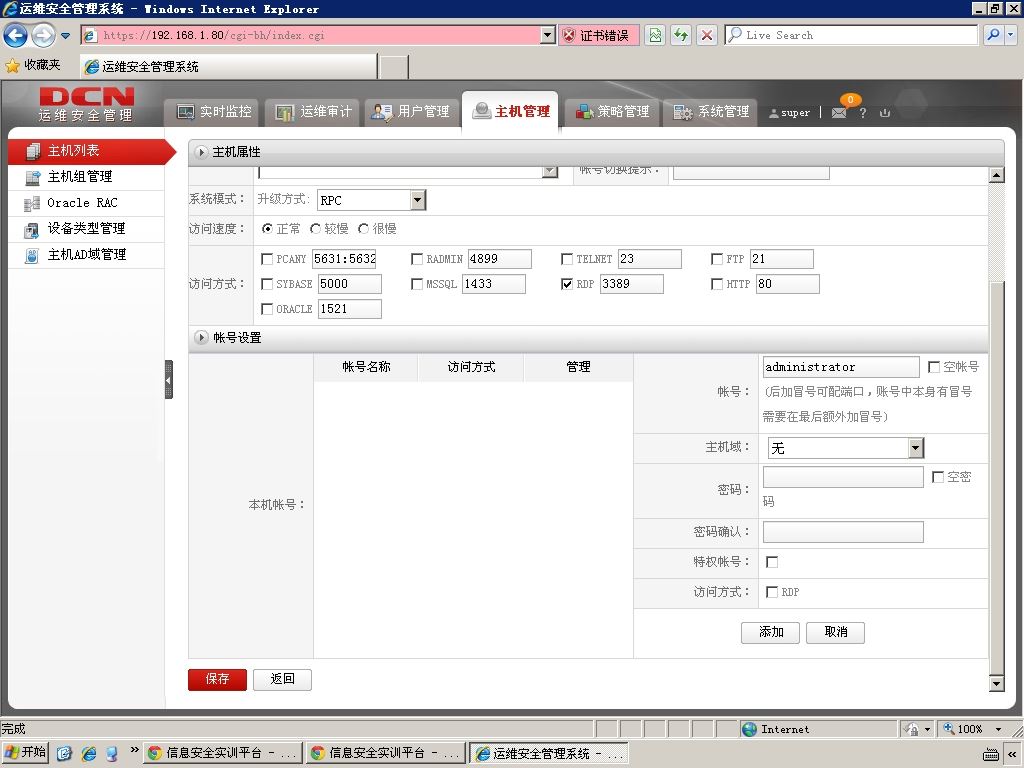Check the FTP access checkbox
Image resolution: width=1024 pixels, height=768 pixels.
click(x=716, y=259)
